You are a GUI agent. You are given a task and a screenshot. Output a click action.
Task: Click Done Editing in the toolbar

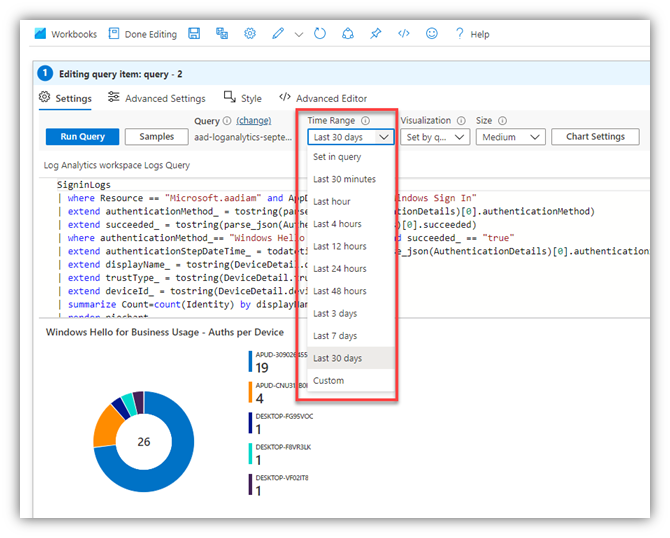click(x=143, y=34)
